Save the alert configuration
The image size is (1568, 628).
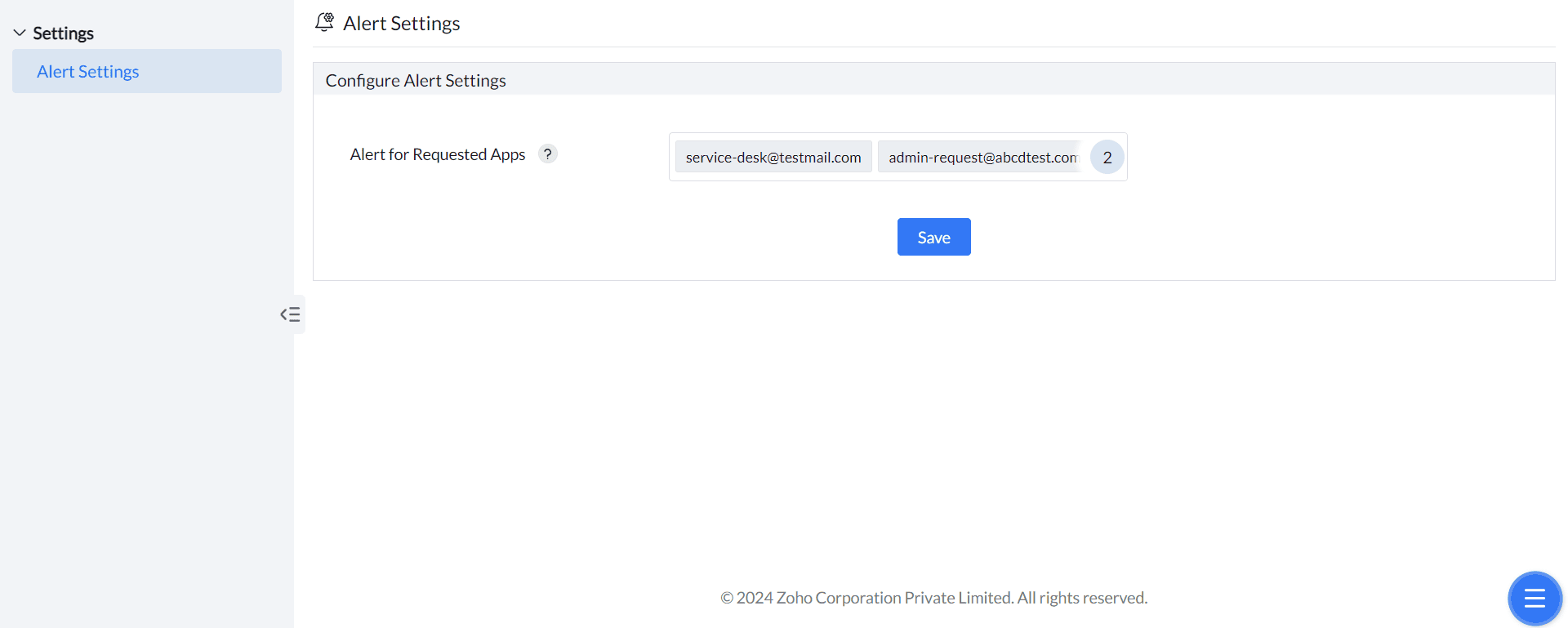pyautogui.click(x=933, y=237)
